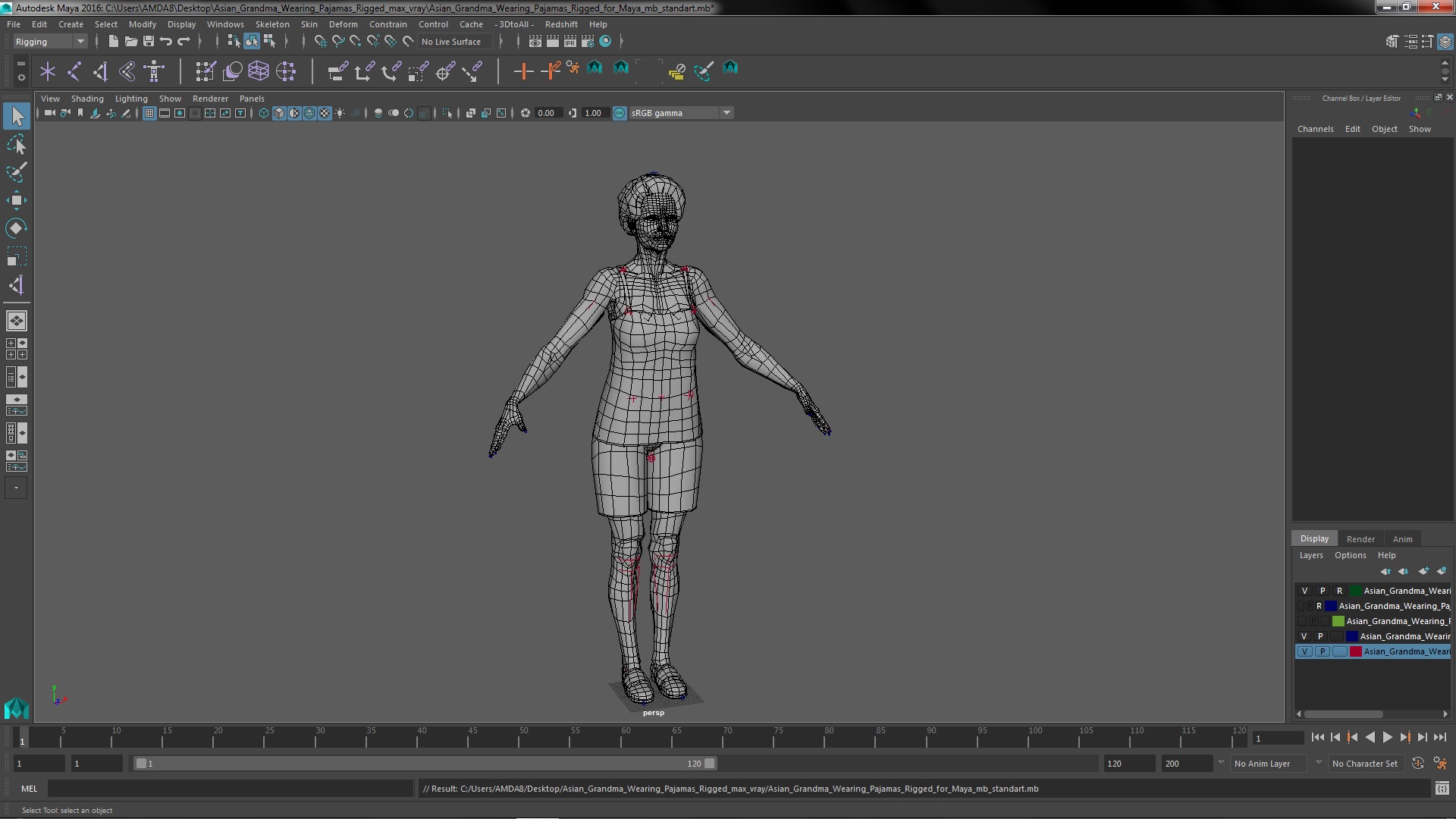
Task: Open the Channels menu in Channel Box
Action: coord(1315,129)
